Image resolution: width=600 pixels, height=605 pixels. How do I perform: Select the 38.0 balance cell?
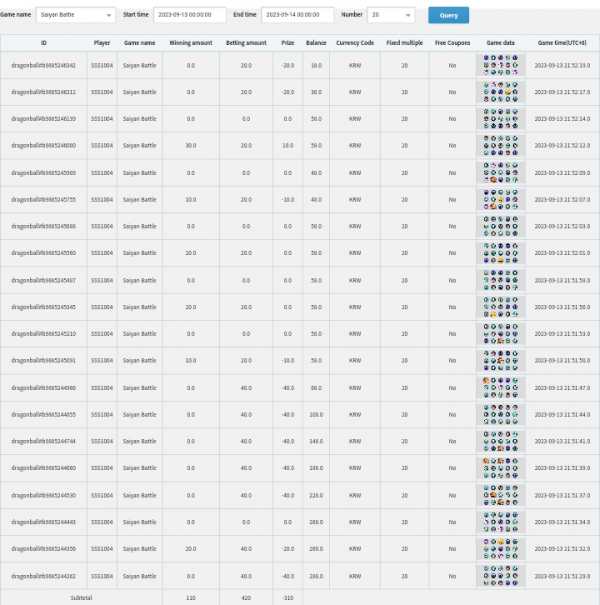tap(316, 92)
